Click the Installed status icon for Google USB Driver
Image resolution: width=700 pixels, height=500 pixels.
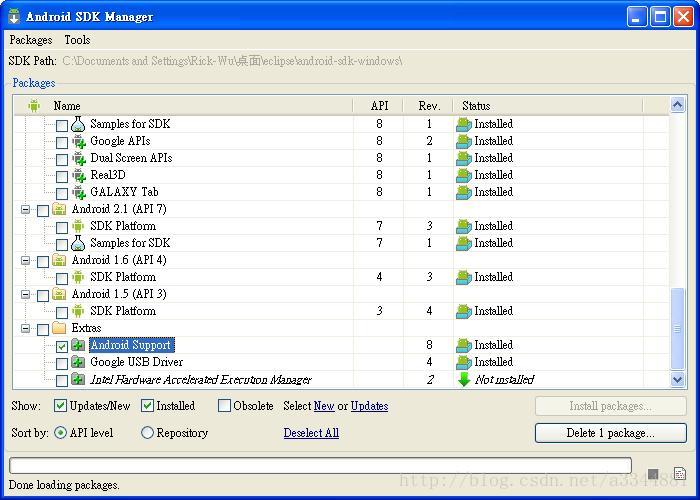coord(464,362)
